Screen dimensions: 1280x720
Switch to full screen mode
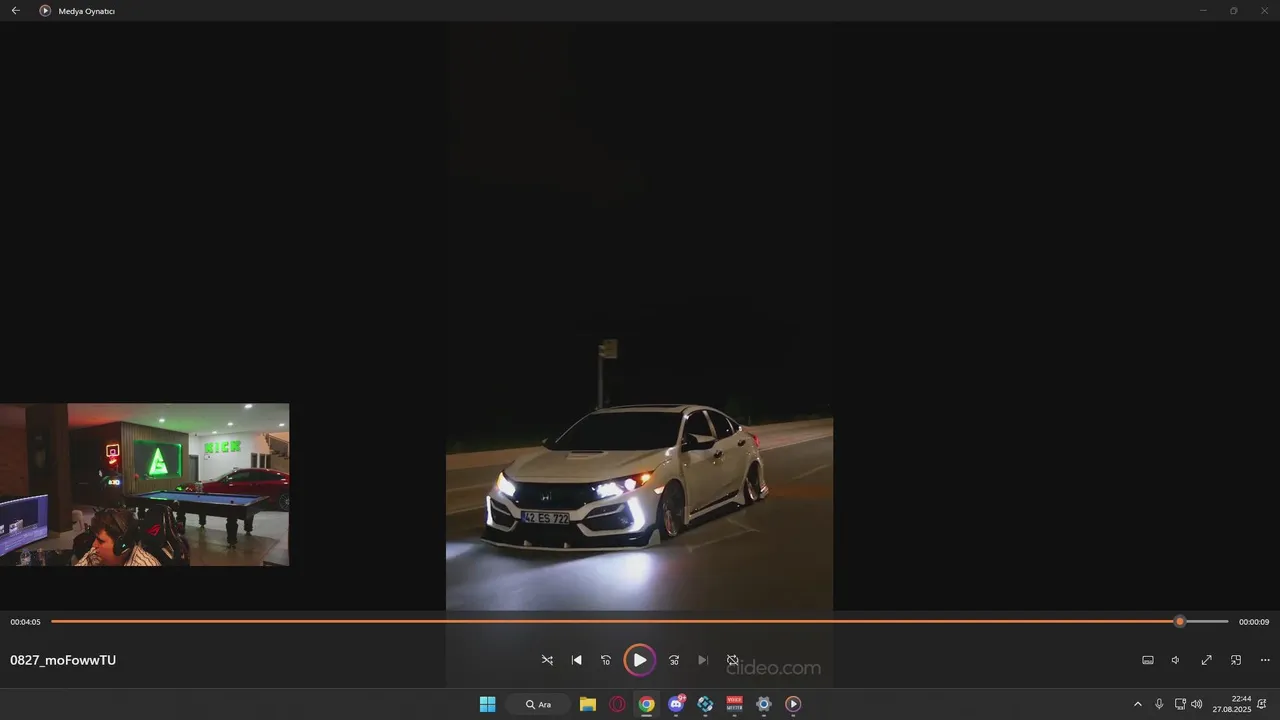point(1207,660)
